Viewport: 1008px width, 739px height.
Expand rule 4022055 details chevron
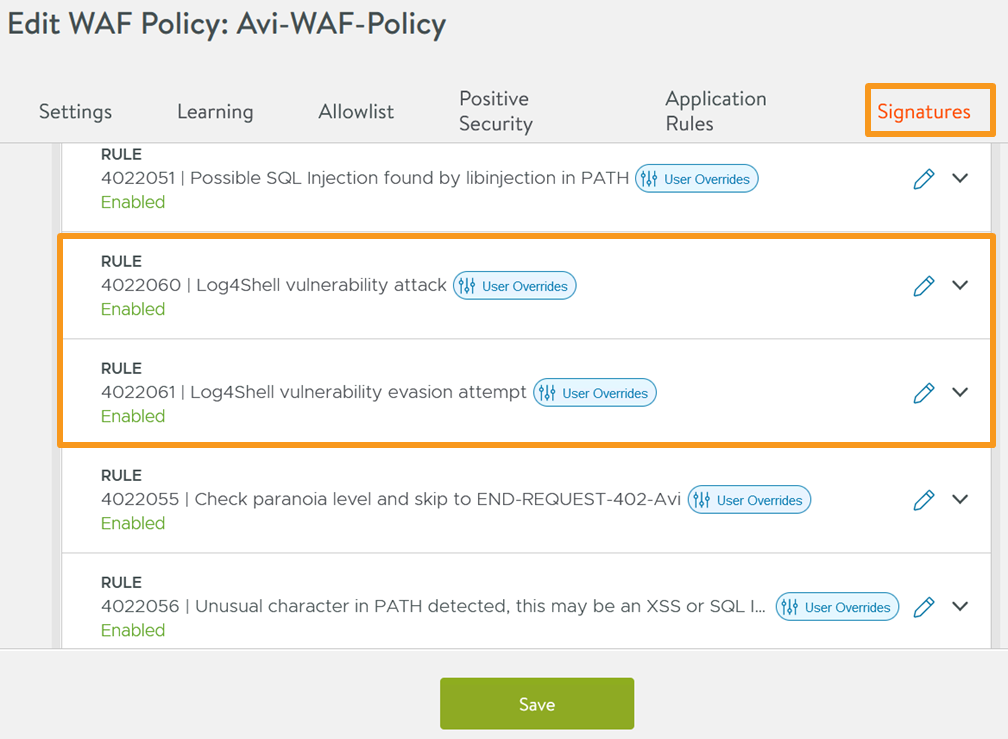[x=960, y=499]
